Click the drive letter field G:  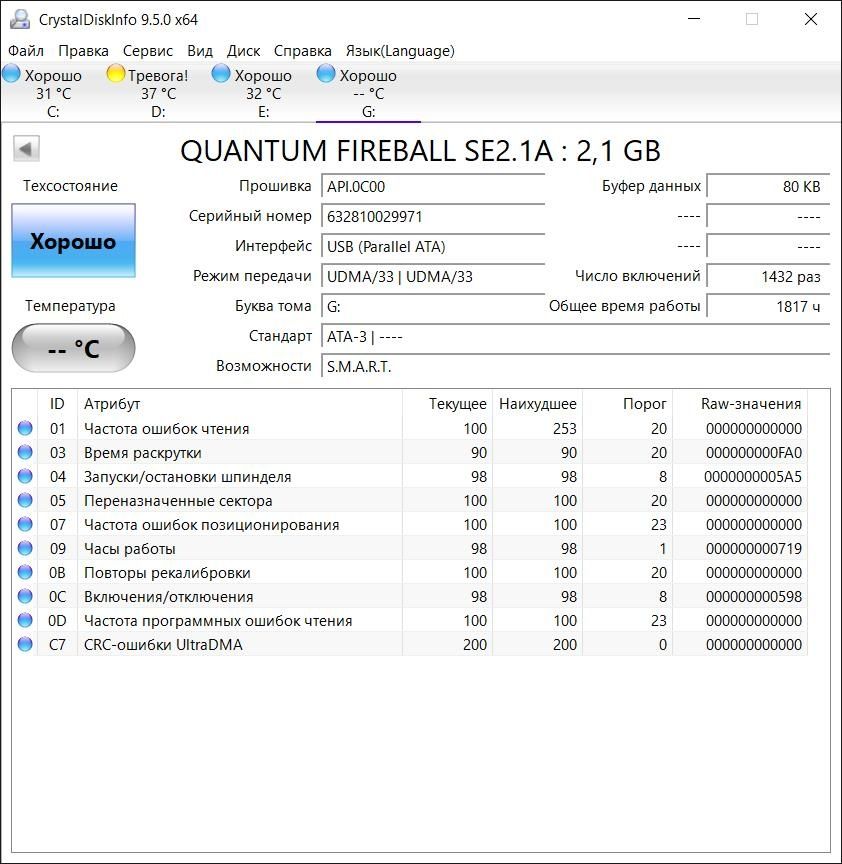433,306
